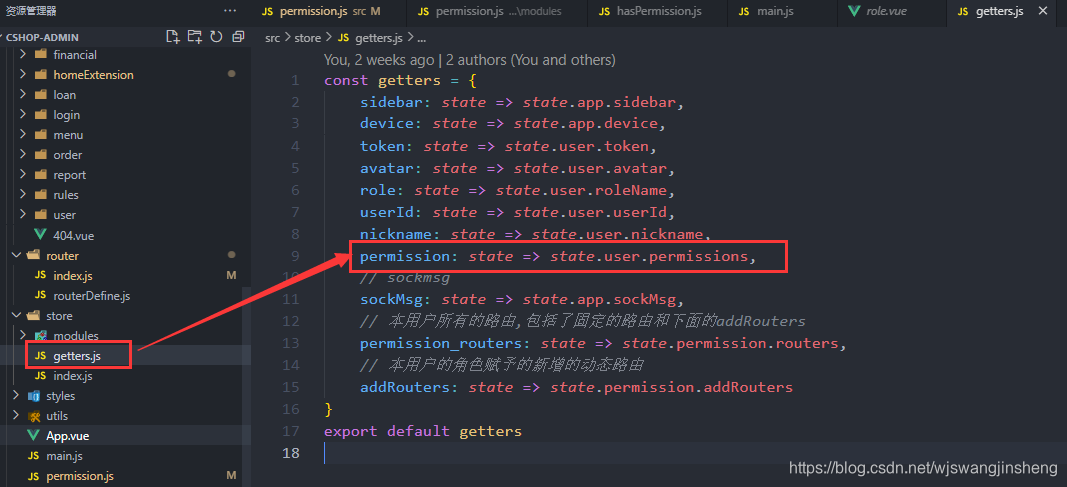Click the 'const getters = {' line
Viewport: 1067px width, 487px height.
tap(400, 80)
